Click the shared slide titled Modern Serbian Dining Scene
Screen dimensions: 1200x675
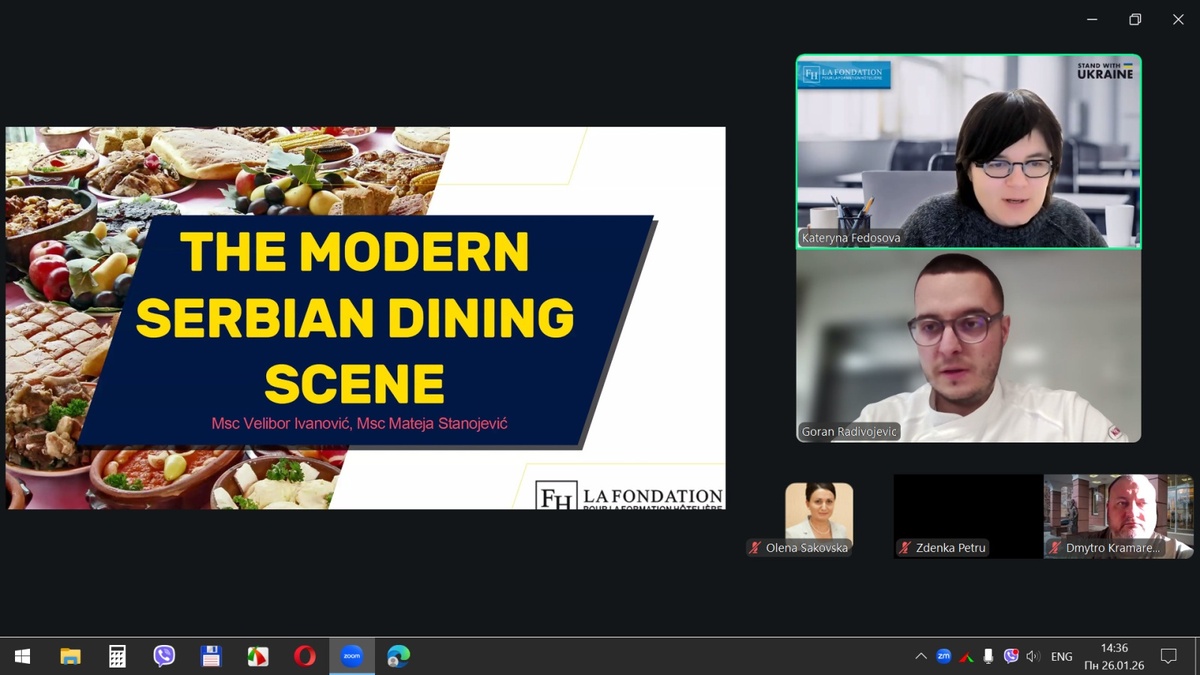(x=365, y=318)
